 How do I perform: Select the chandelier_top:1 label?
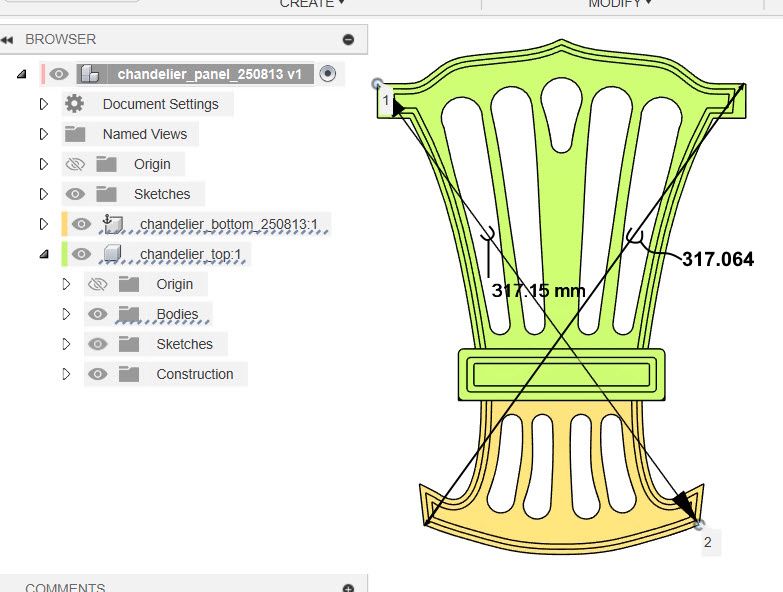click(x=190, y=254)
